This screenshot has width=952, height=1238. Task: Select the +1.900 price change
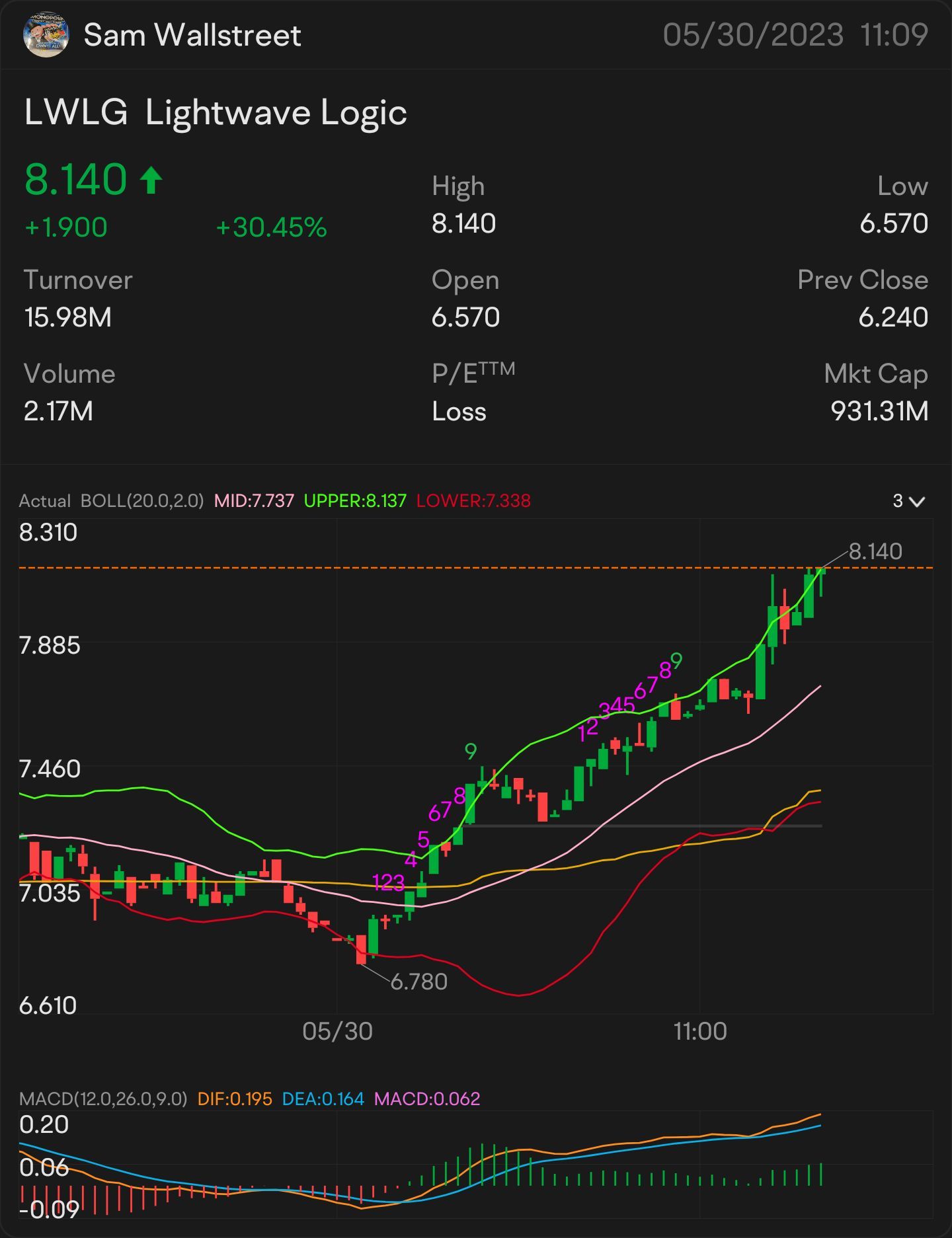[65, 227]
